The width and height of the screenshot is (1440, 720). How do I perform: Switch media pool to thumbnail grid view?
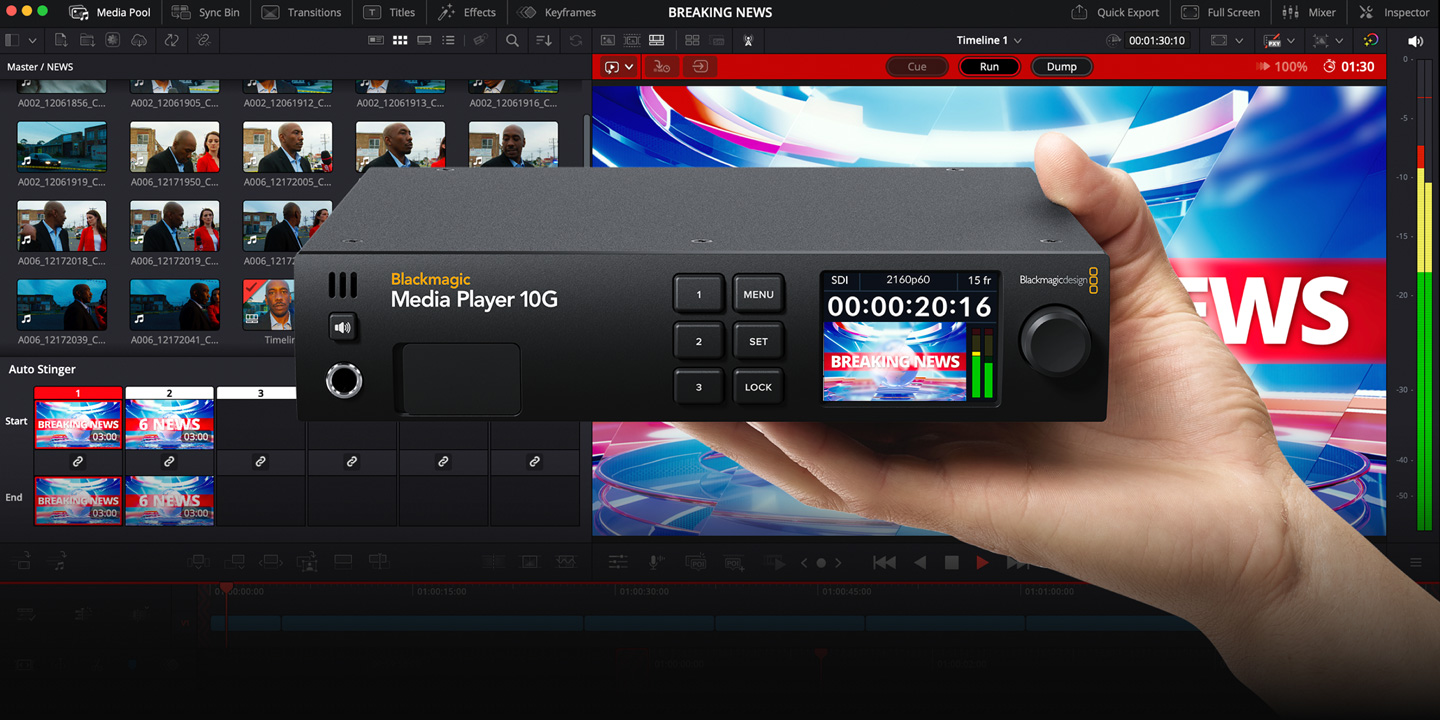pos(400,40)
